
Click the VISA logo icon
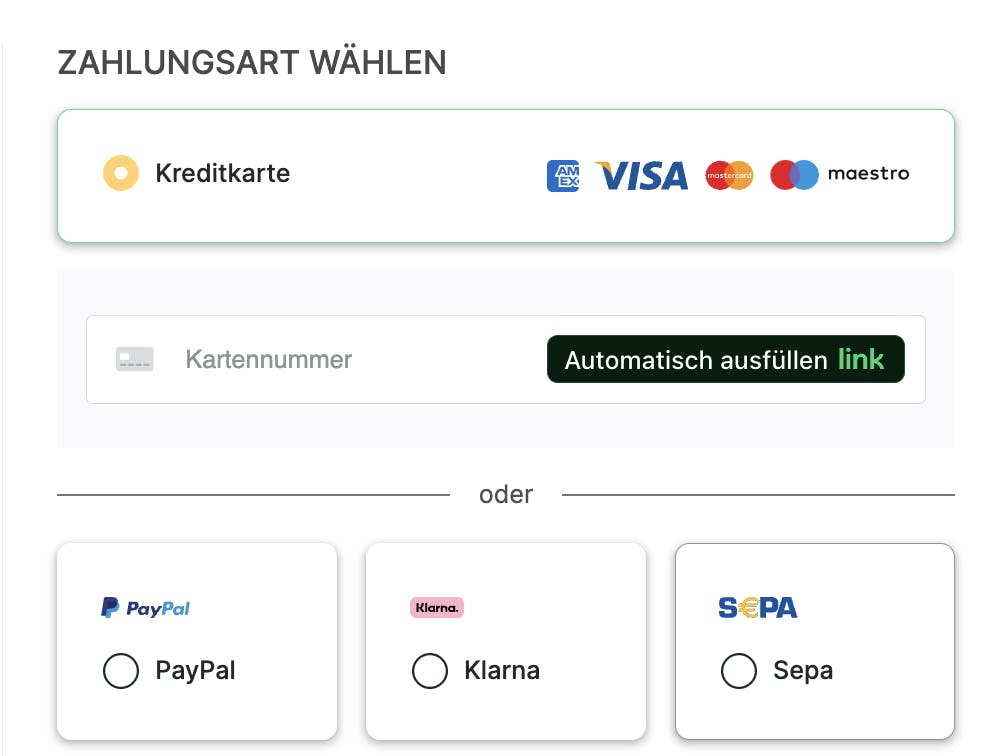pos(642,176)
